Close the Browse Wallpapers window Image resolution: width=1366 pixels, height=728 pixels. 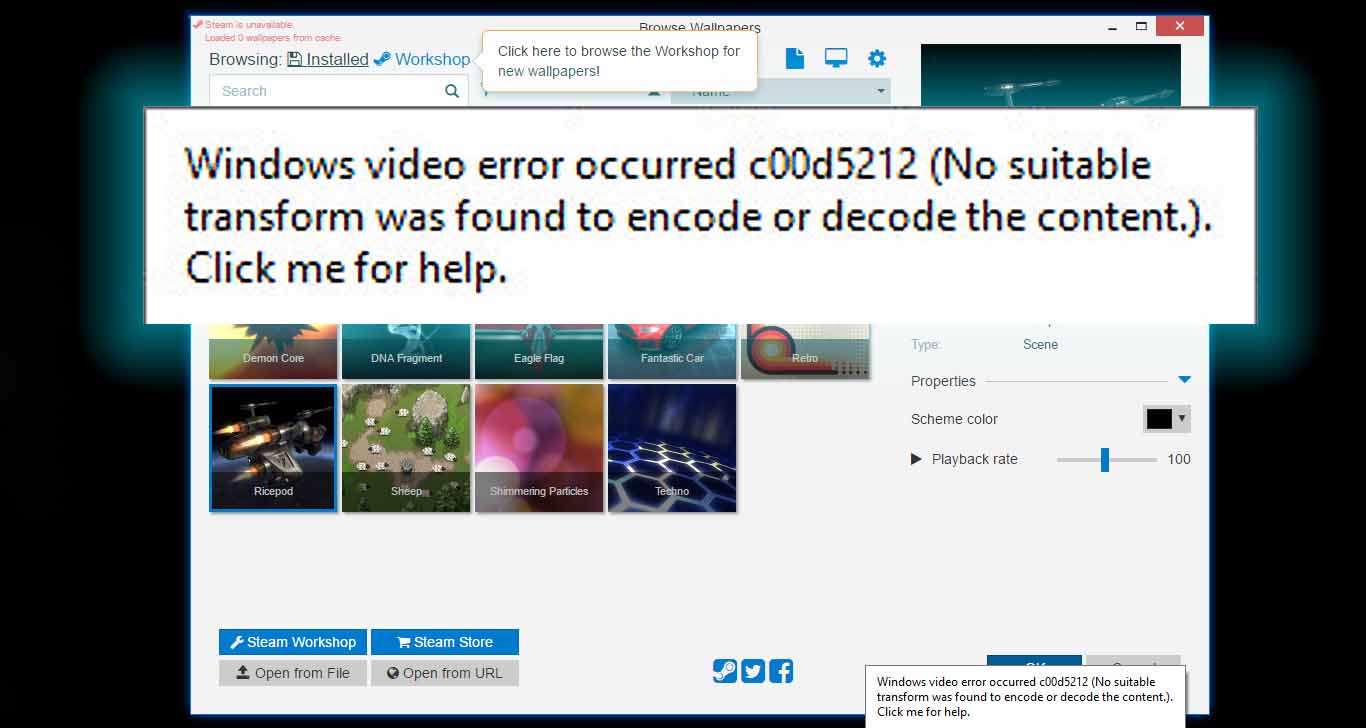click(1181, 25)
